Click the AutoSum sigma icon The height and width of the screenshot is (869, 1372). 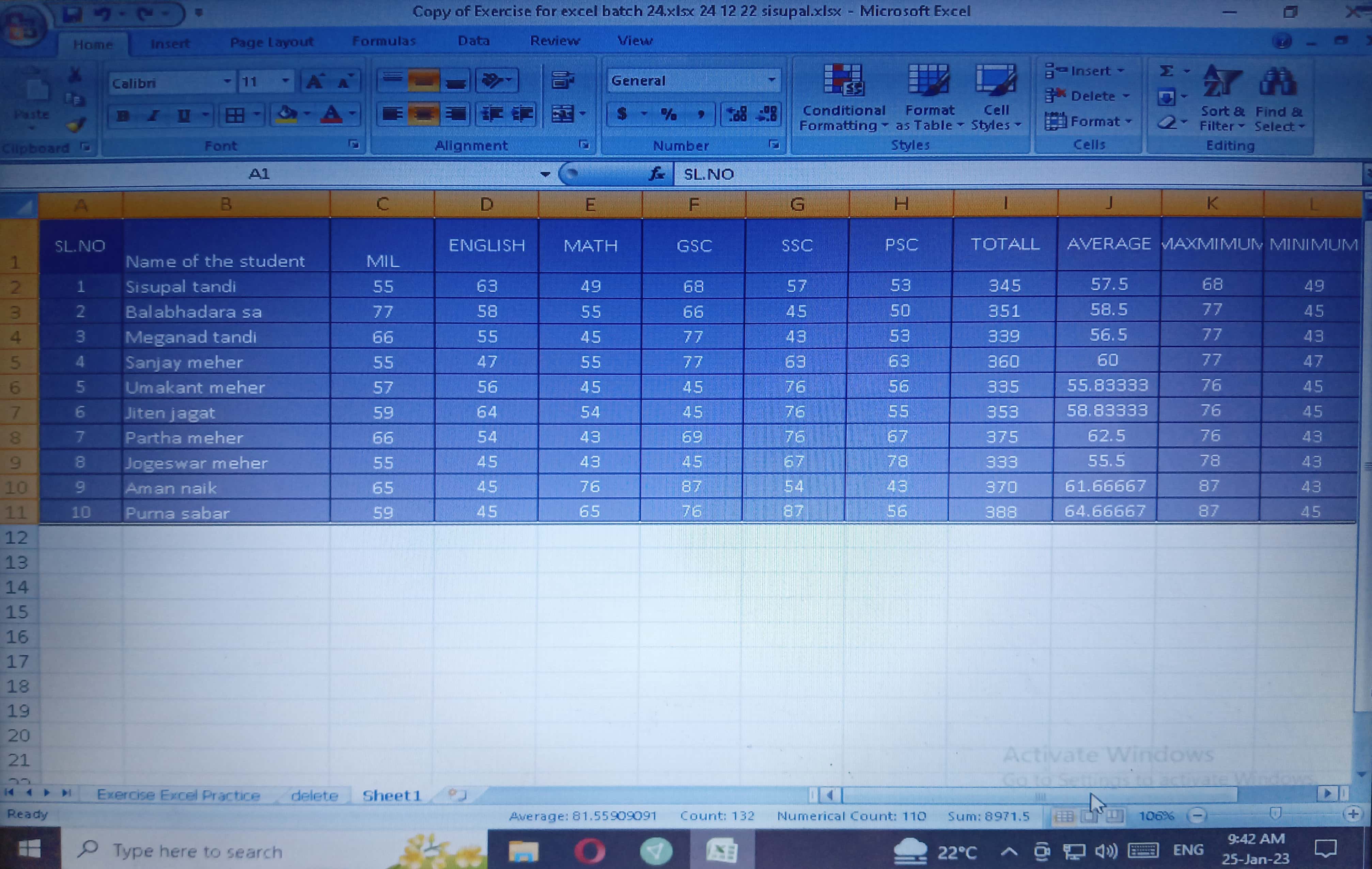(x=1166, y=71)
